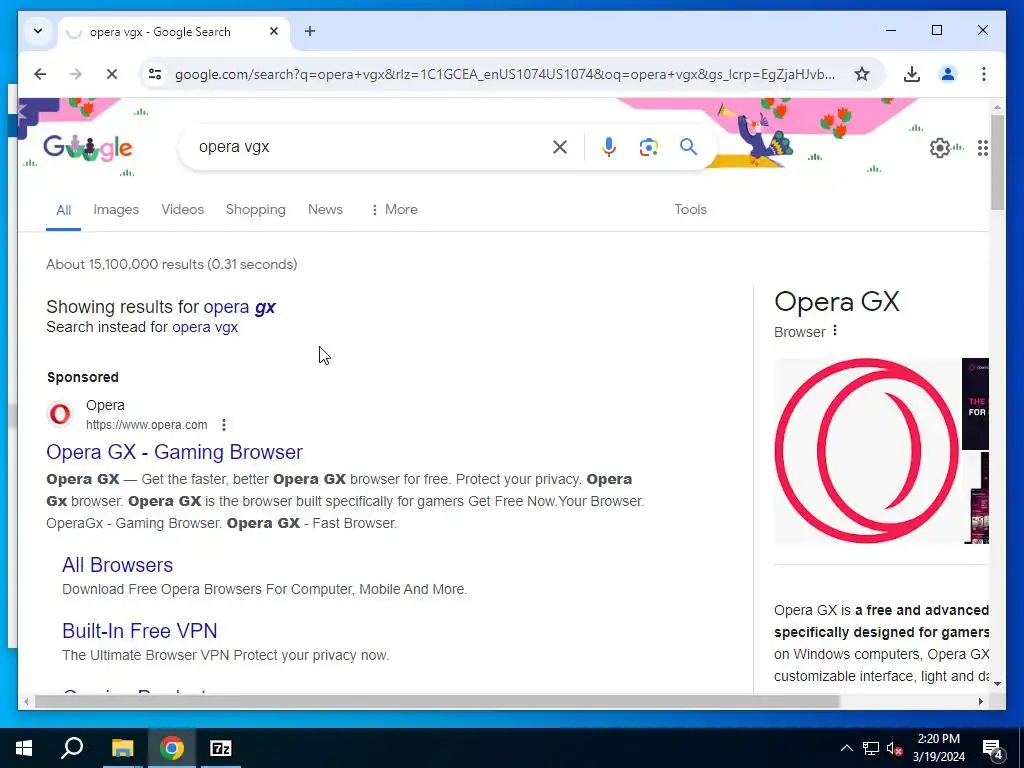Open the Windows Start menu

coord(24,748)
